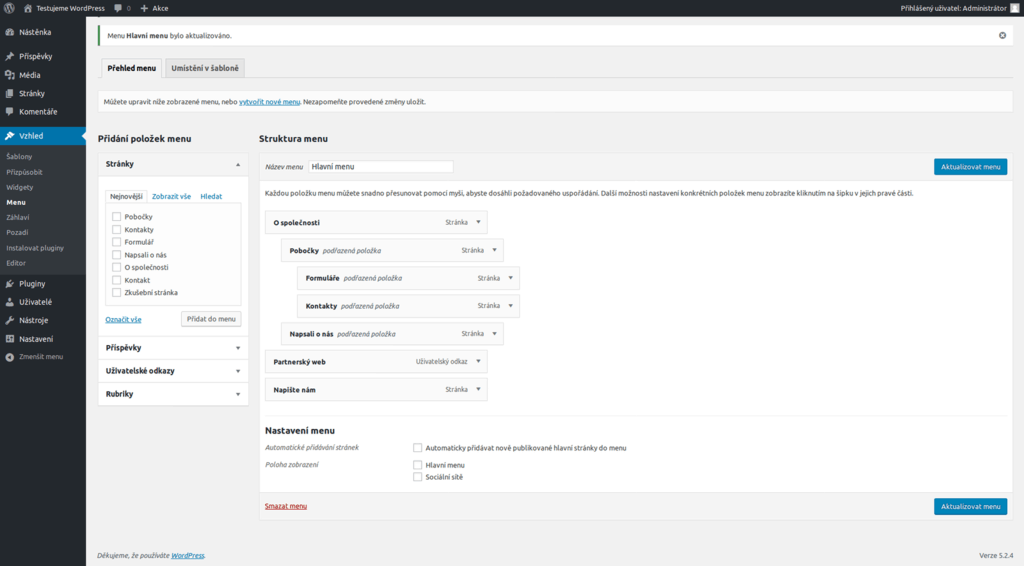Open Instalovat pluginy submenu item
This screenshot has height=566, width=1024.
pos(35,248)
